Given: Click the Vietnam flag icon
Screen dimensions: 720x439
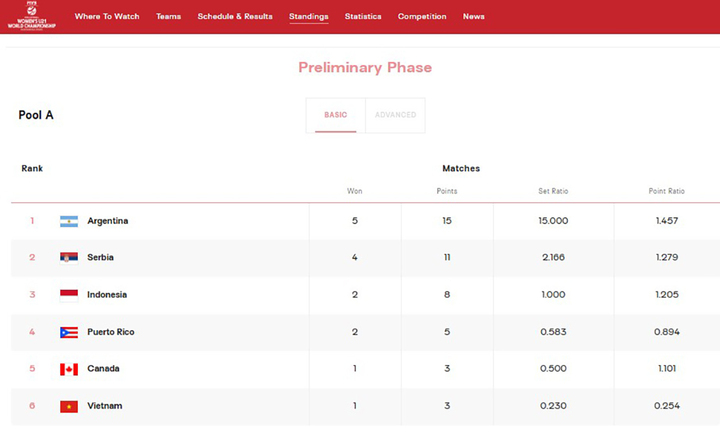Looking at the screenshot, I should point(69,406).
